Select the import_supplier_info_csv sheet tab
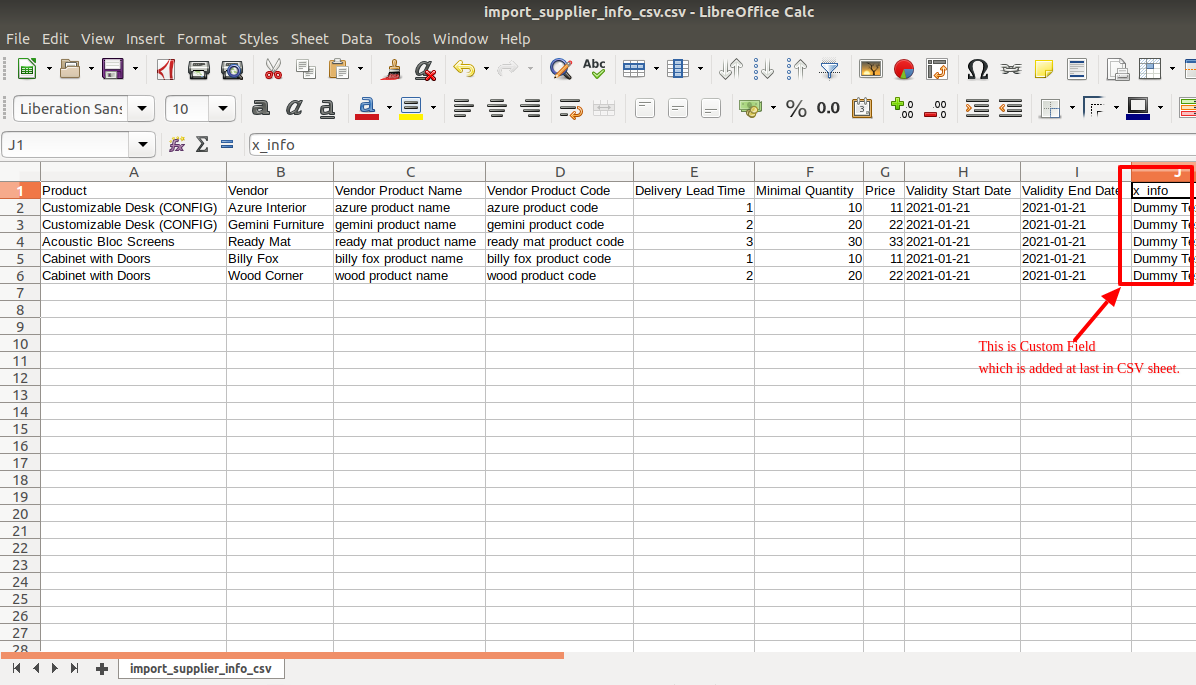This screenshot has width=1196, height=685. point(200,668)
